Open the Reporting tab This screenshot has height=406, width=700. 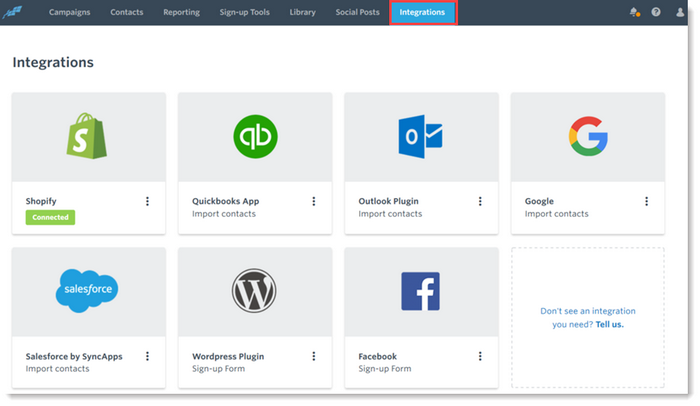[181, 12]
